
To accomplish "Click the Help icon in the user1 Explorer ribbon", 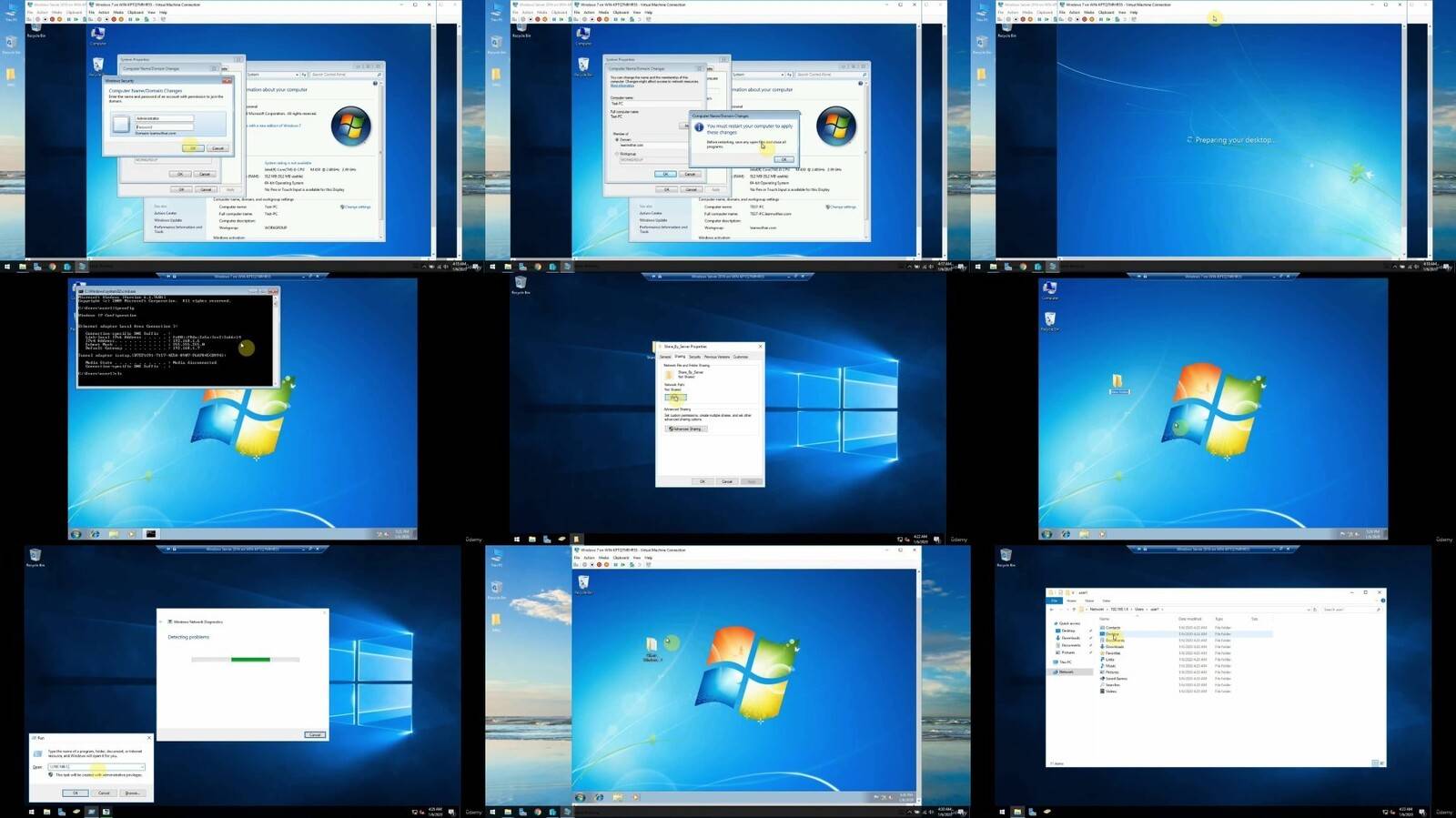I will (x=1382, y=601).
